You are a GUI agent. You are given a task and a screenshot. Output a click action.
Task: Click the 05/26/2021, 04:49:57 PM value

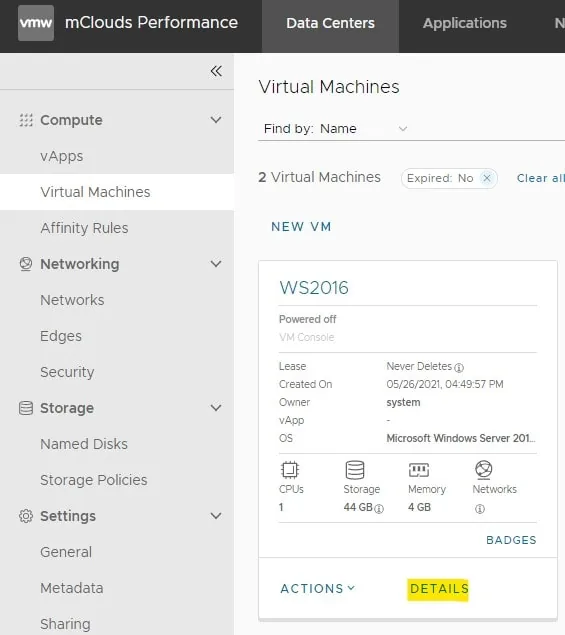445,384
